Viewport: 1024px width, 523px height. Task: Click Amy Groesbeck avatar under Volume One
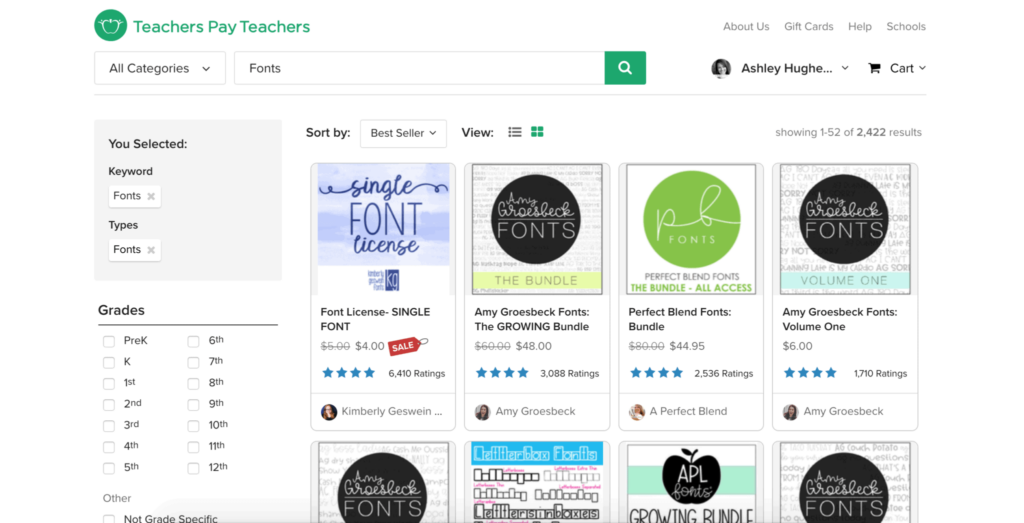coord(790,412)
